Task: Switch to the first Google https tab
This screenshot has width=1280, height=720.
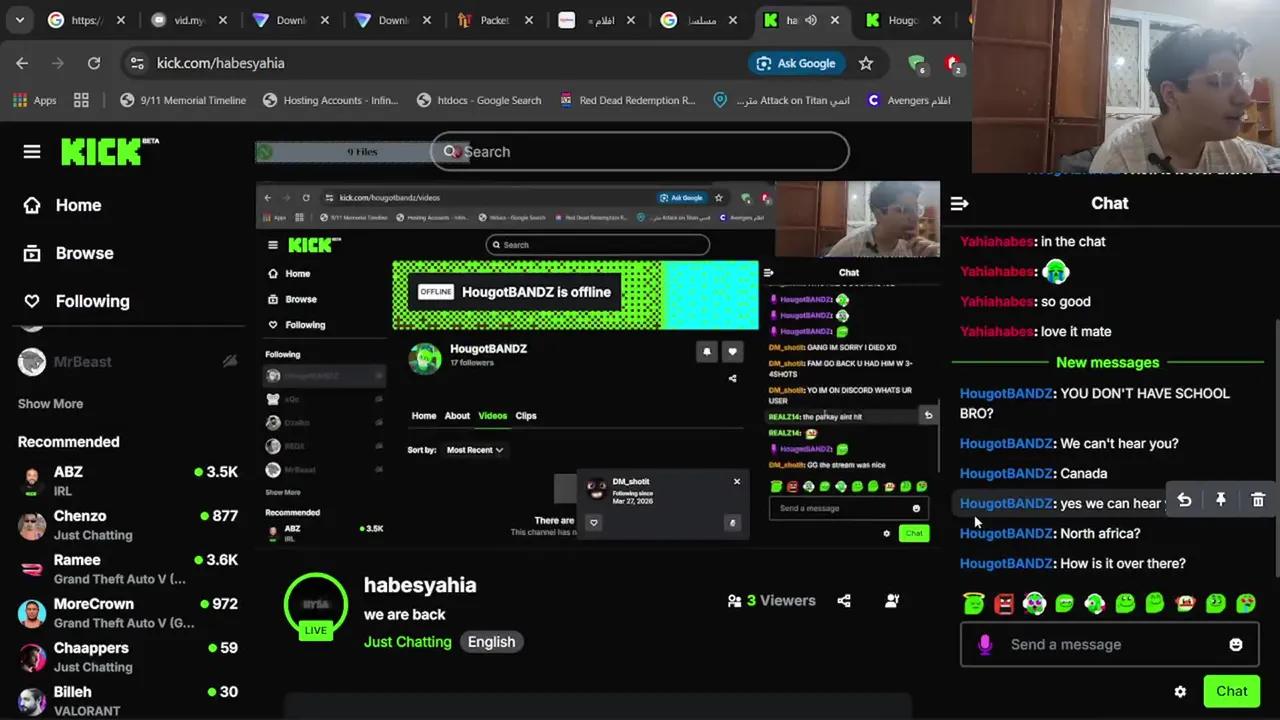Action: click(88, 20)
